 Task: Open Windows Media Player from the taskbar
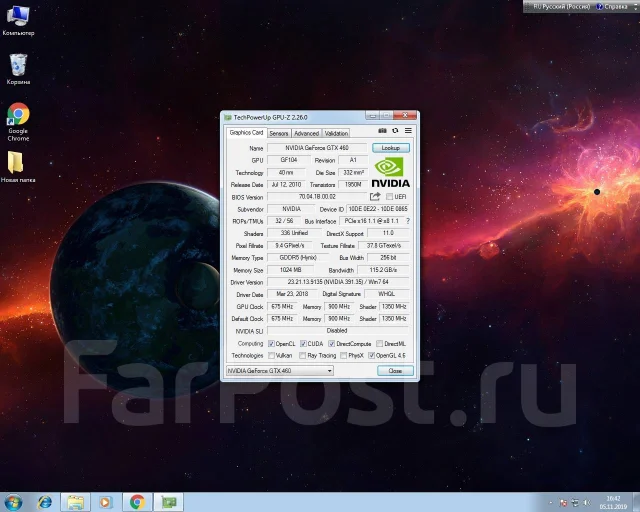[105, 502]
